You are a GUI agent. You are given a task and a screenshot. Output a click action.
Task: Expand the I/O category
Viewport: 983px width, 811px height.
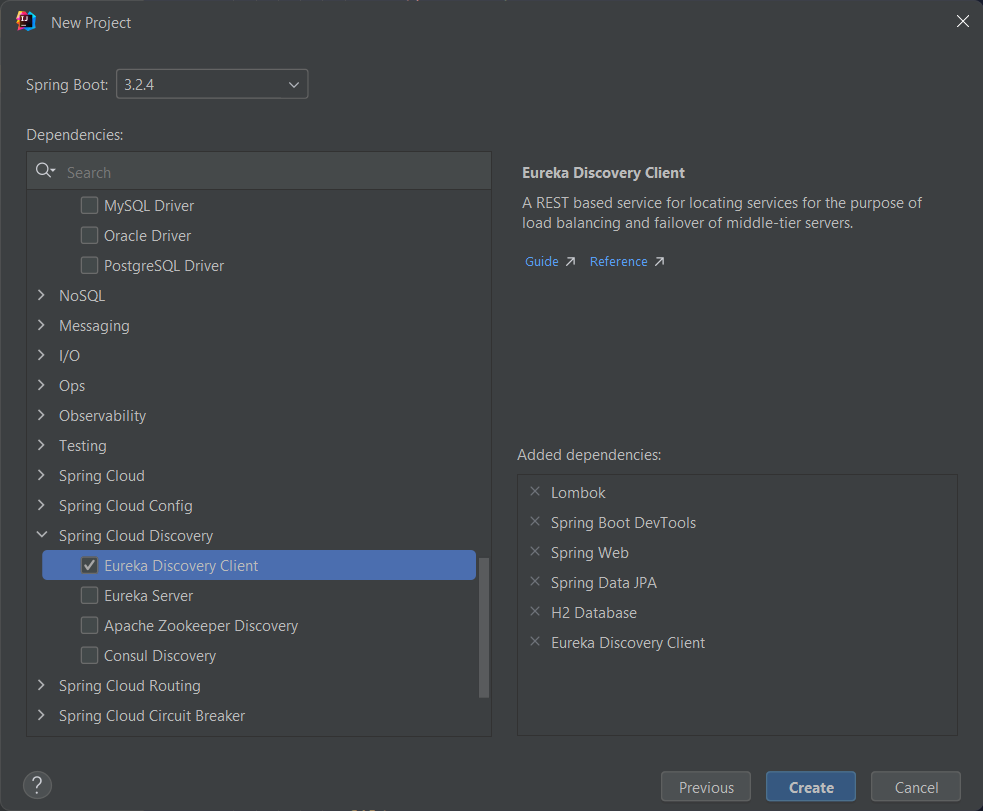pyautogui.click(x=41, y=355)
